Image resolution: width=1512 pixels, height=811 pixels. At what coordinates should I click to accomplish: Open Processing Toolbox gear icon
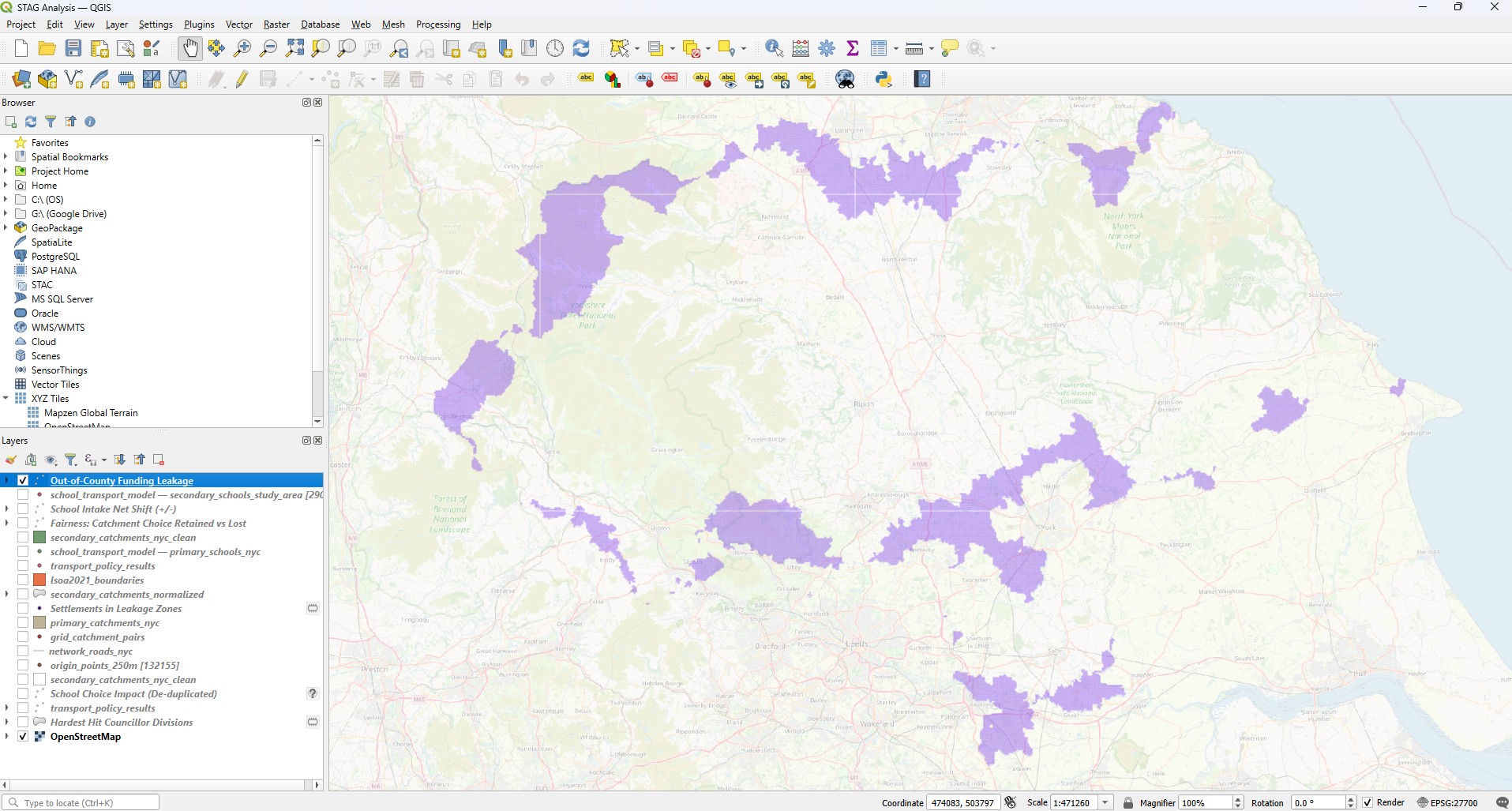(x=827, y=49)
